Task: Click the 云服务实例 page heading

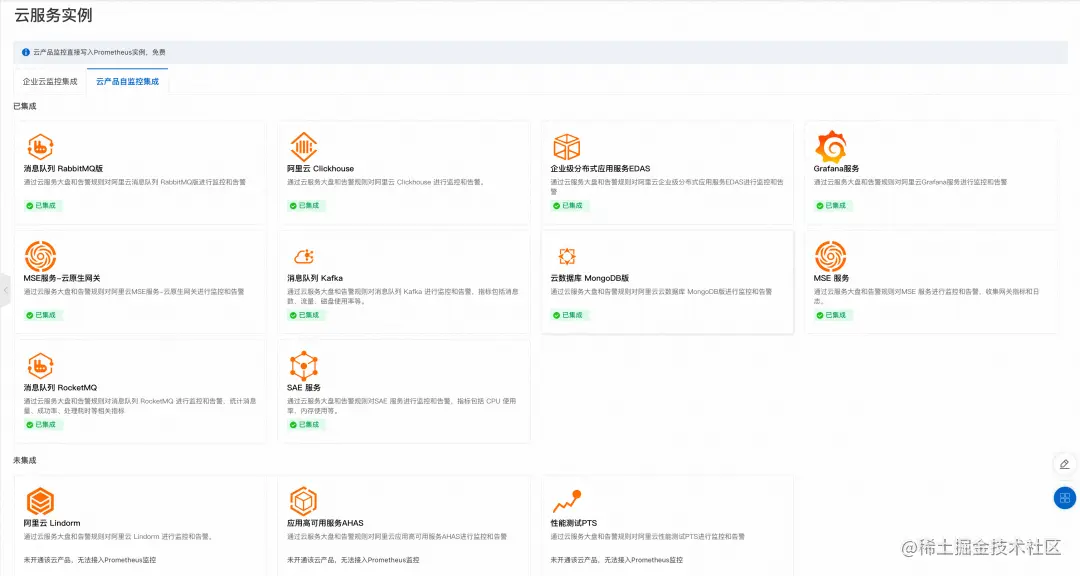Action: click(54, 15)
